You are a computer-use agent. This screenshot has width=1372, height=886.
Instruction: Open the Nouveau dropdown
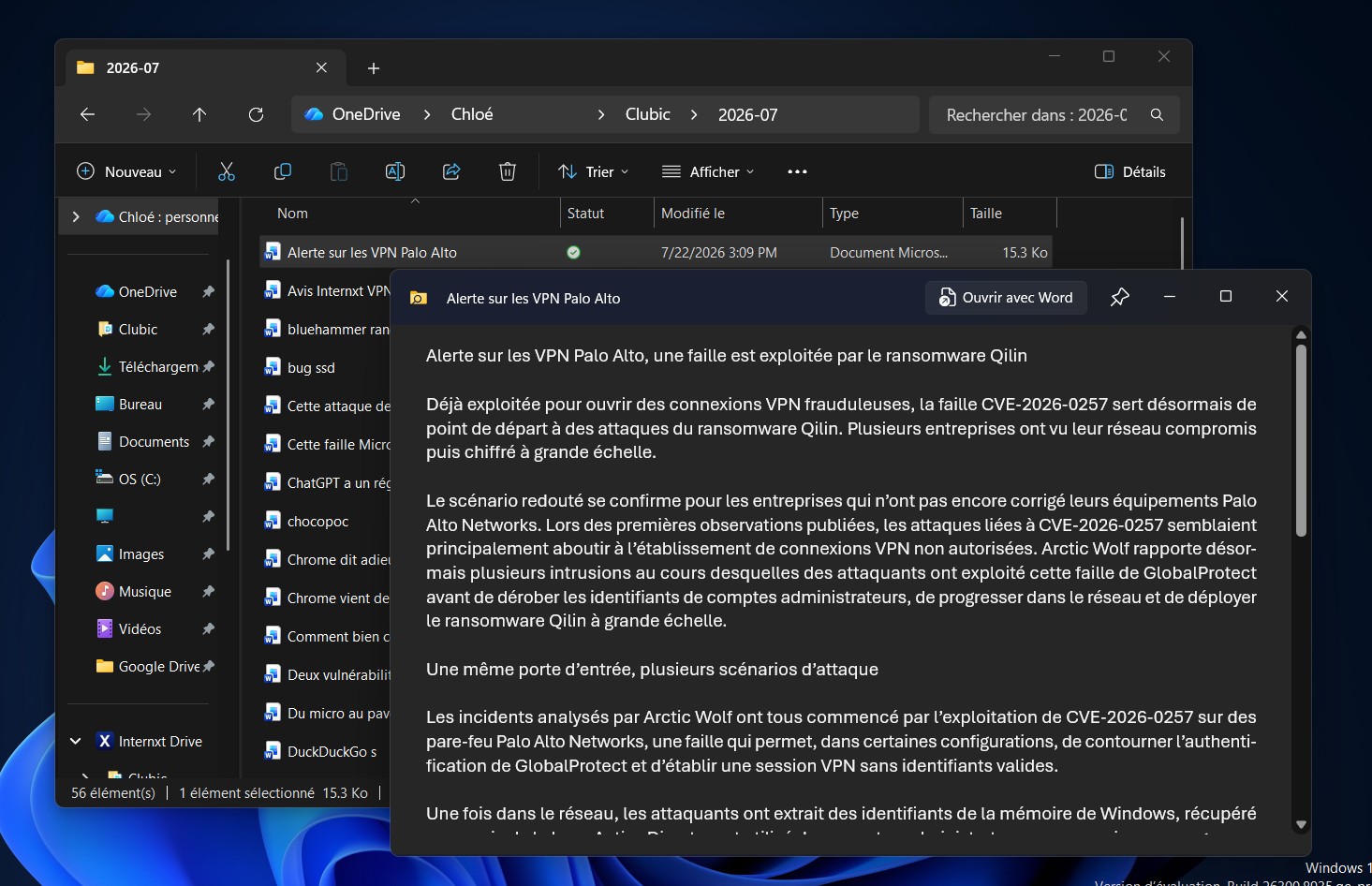tap(126, 171)
